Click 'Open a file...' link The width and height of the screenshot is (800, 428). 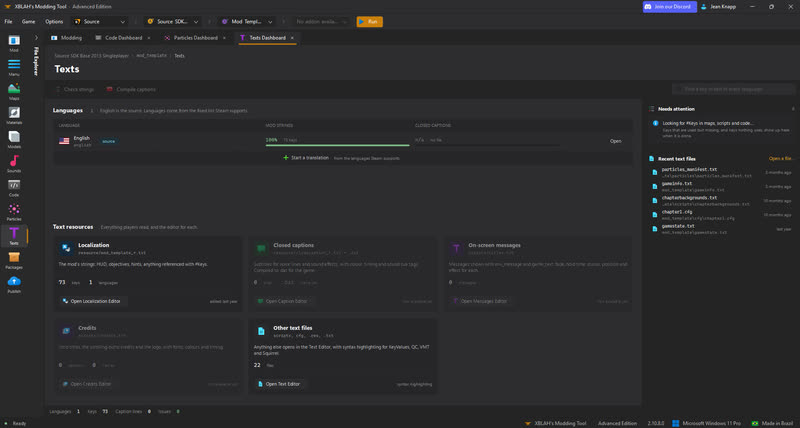tap(780, 159)
